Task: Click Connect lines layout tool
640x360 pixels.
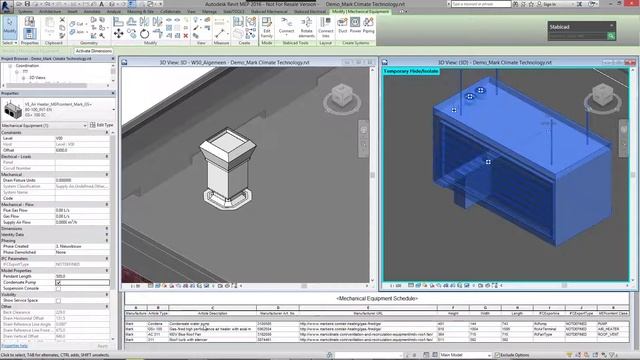Action: (x=325, y=27)
